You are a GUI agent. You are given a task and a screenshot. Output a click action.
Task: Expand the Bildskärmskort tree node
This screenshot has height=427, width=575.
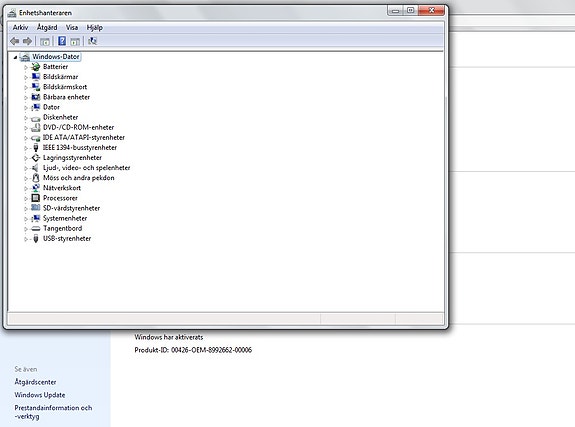[26, 87]
